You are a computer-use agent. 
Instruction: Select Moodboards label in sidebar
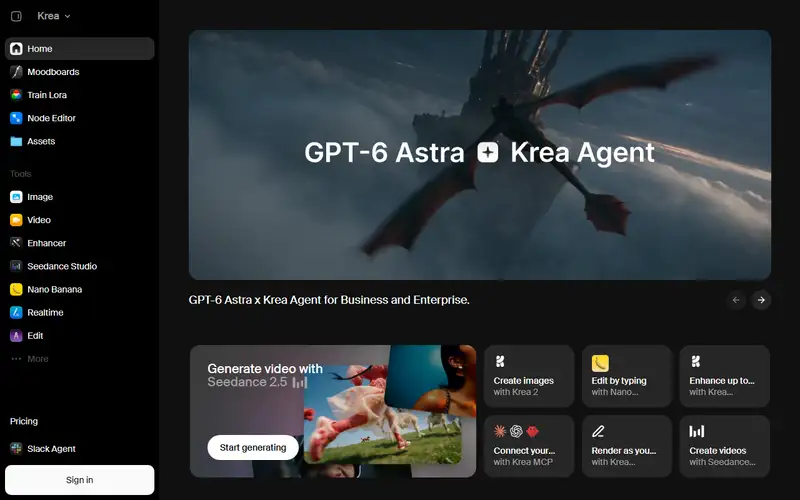coord(53,72)
